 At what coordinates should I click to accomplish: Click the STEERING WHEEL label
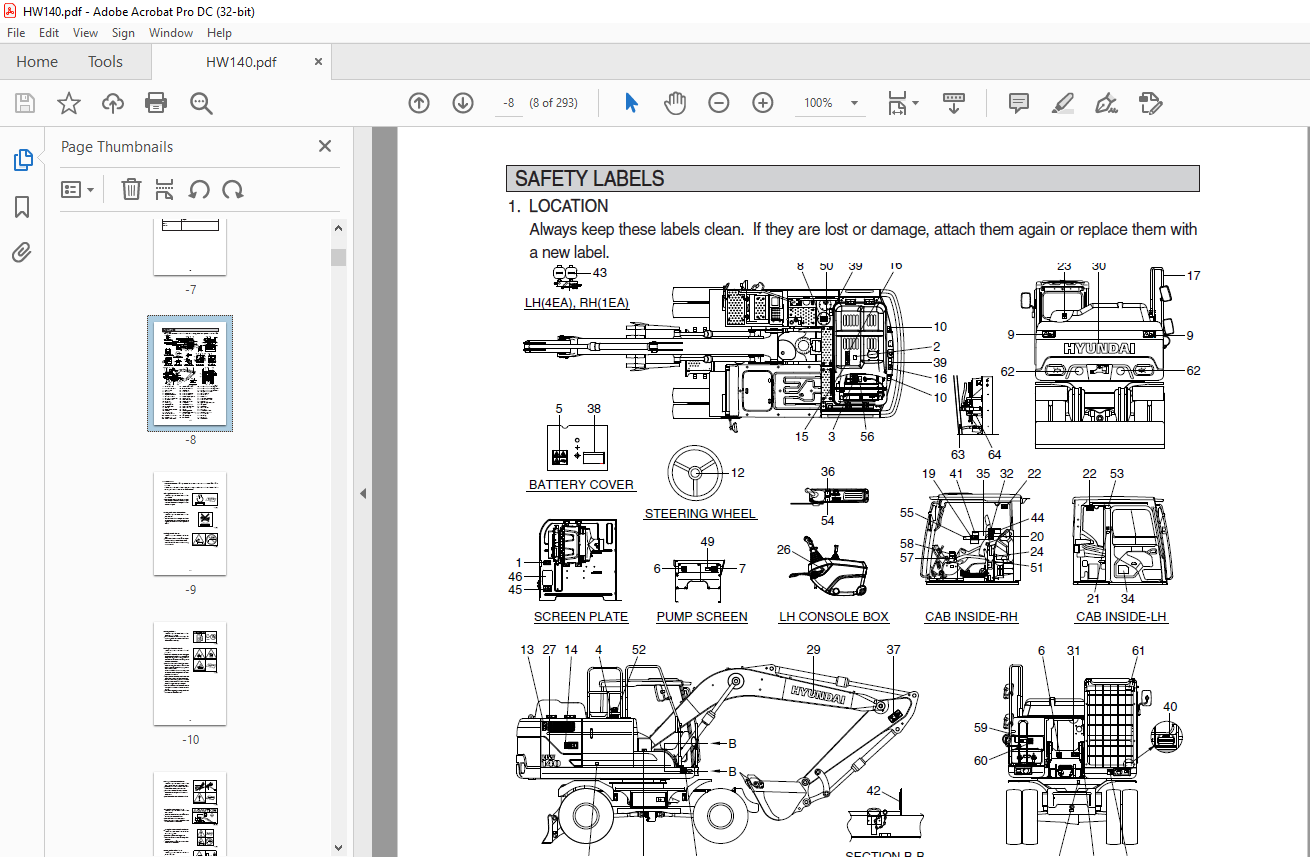tap(700, 514)
